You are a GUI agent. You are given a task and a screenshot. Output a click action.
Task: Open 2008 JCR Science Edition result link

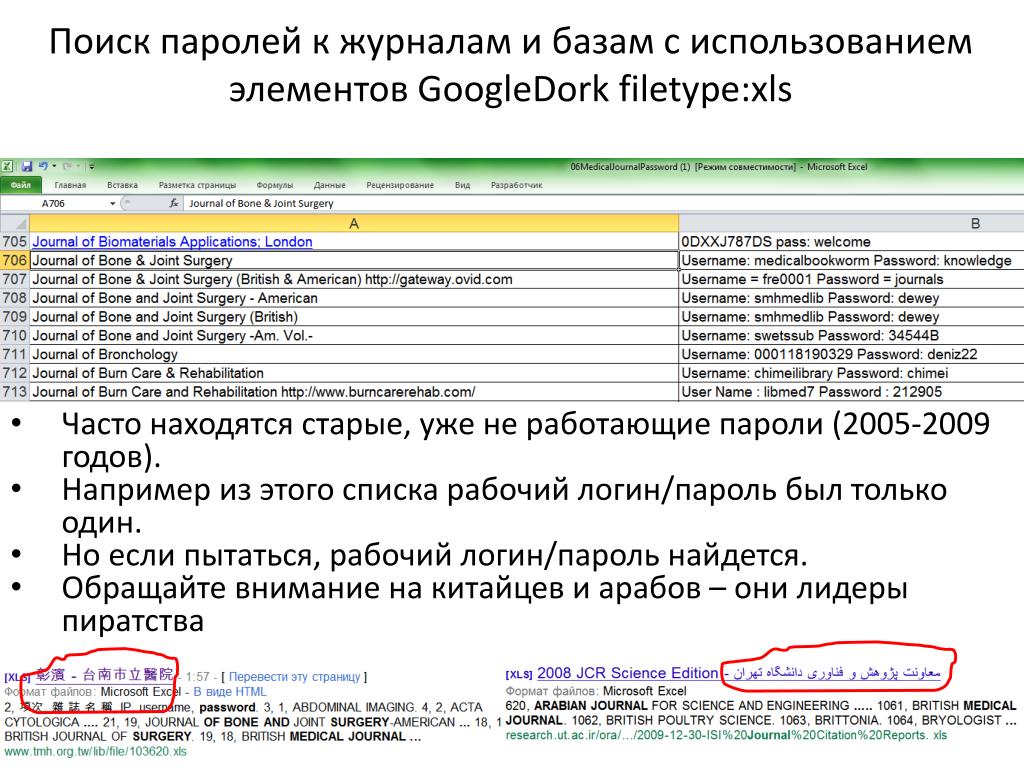coord(627,673)
